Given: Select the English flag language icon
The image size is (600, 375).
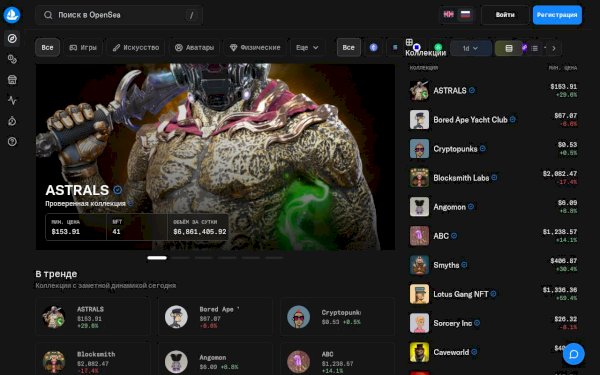Looking at the screenshot, I should click(448, 15).
